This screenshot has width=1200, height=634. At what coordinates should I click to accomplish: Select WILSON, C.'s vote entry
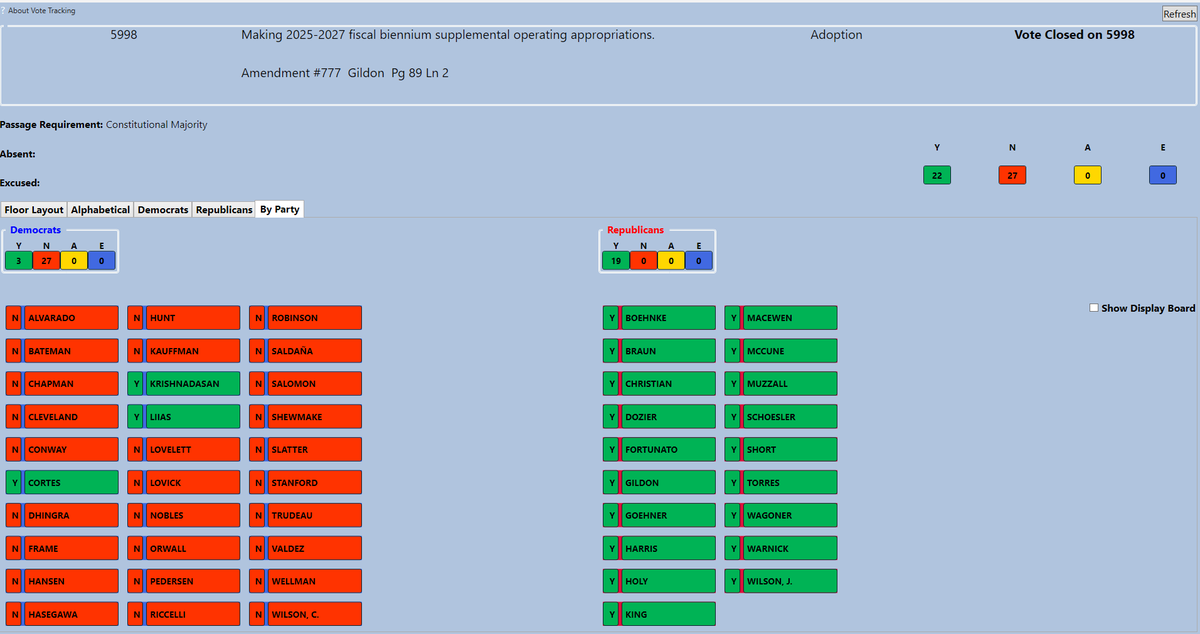[306, 614]
